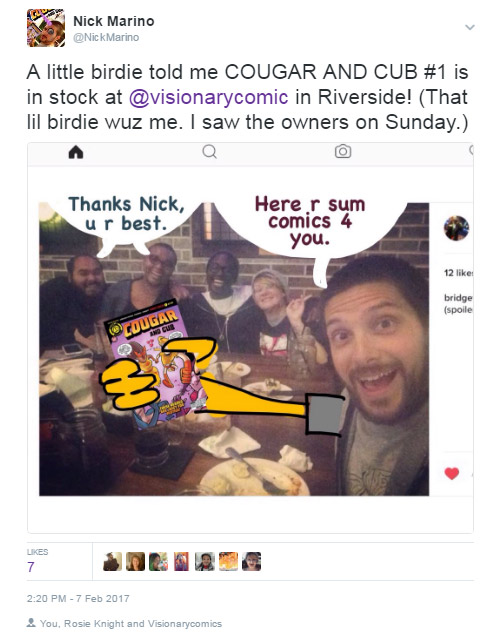Open first liker's avatar thumbnail
The width and height of the screenshot is (500, 637).
click(113, 561)
